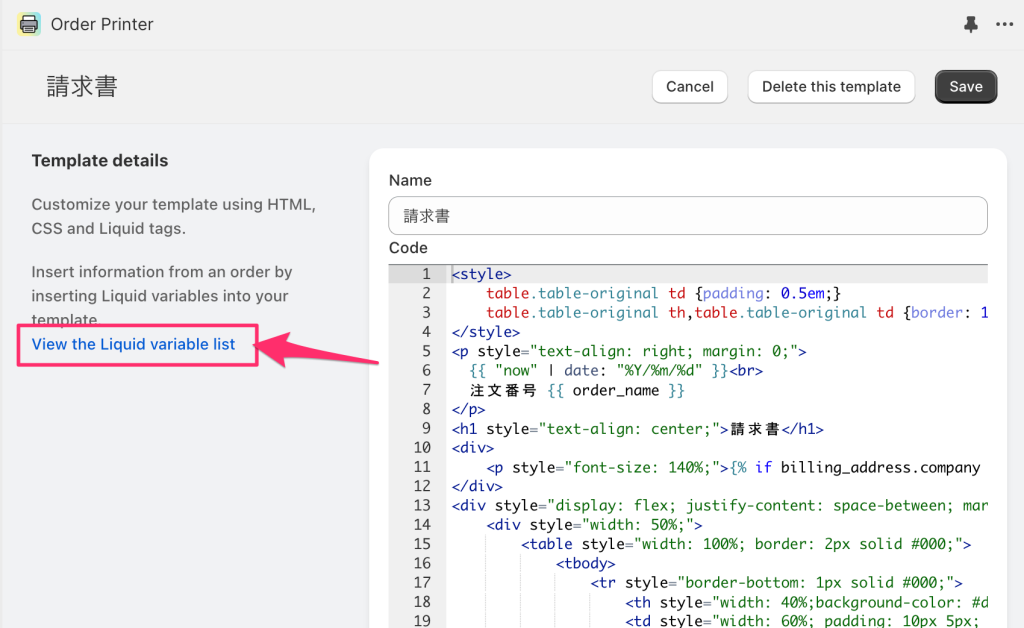The image size is (1024, 628).
Task: Click the date filter code on line 6
Action: click(616, 370)
